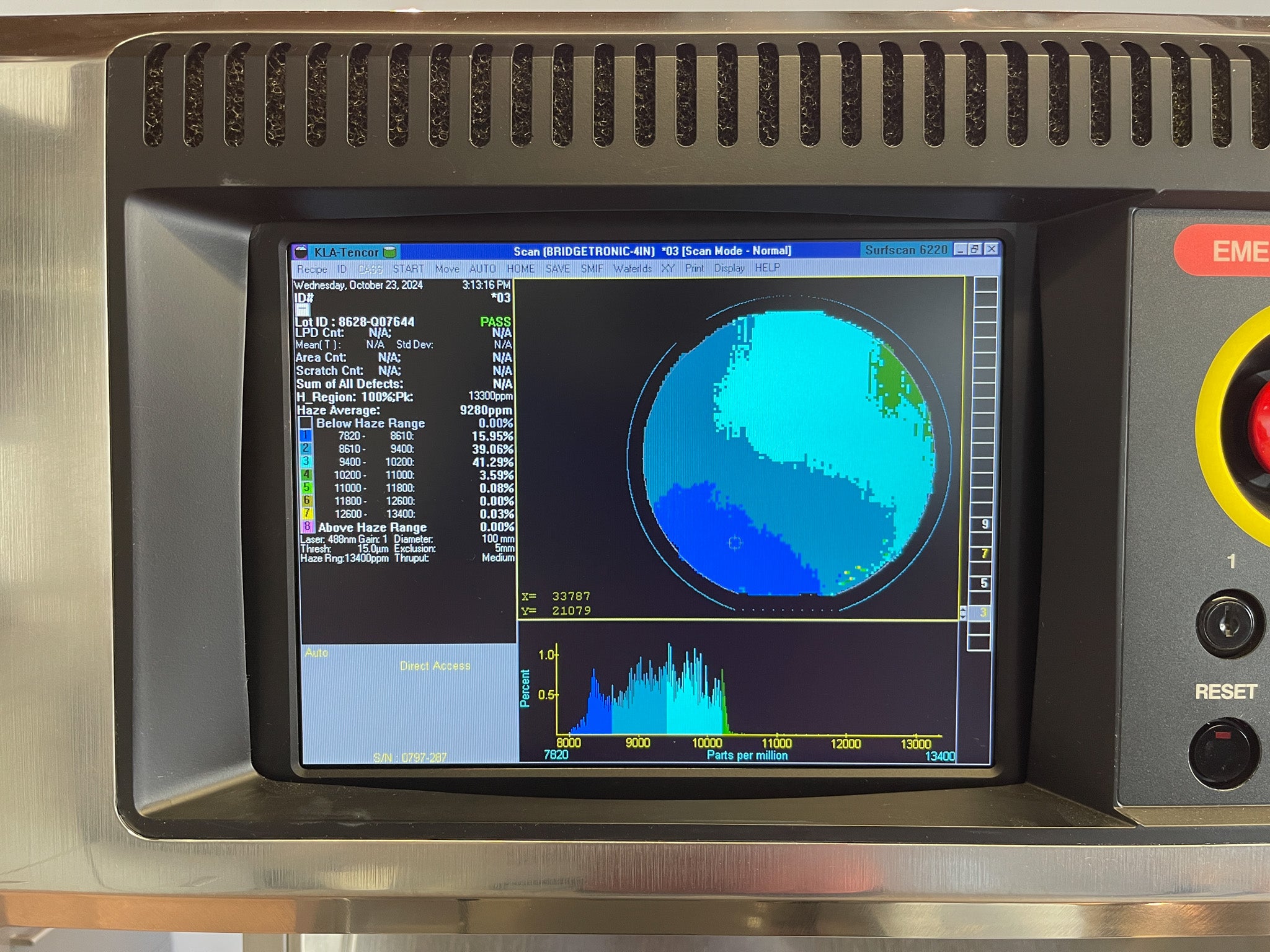Click the green wafer cassette icon beside KLA-Tencor
Screen dimensions: 1270x952
389,252
